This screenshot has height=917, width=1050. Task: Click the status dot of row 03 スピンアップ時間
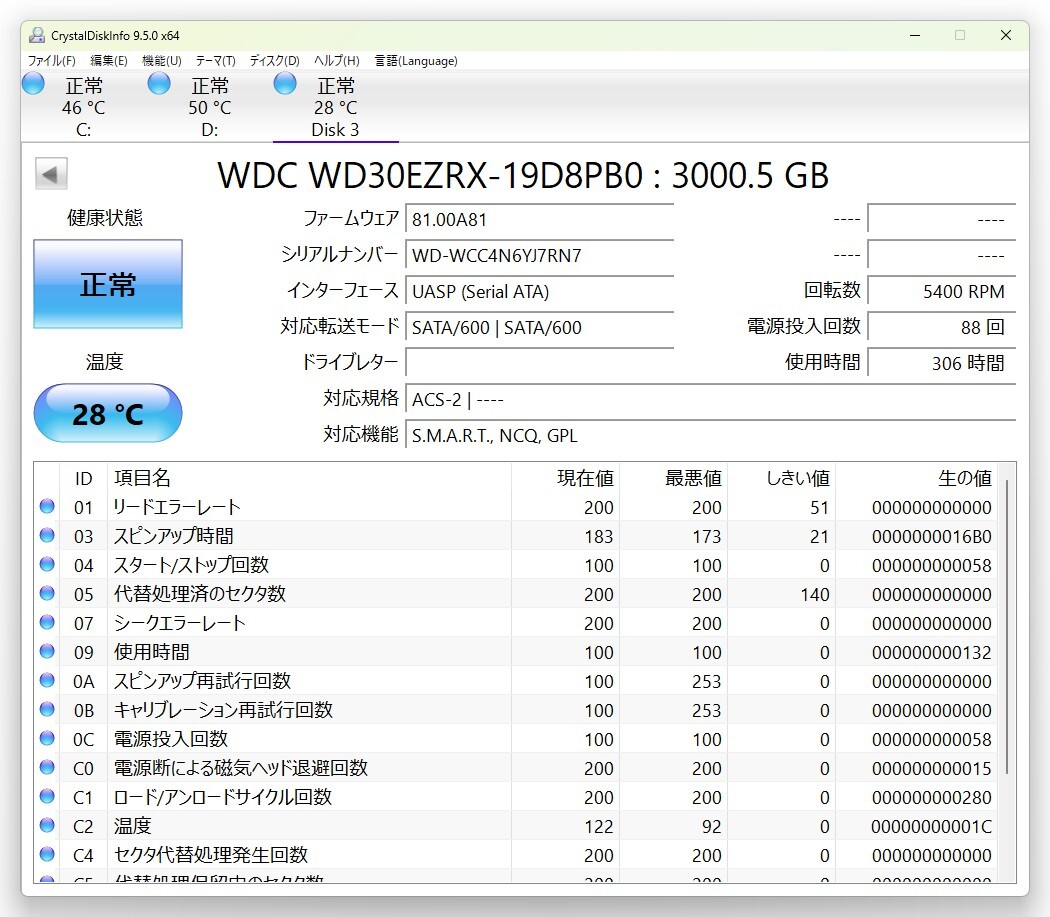tap(47, 535)
